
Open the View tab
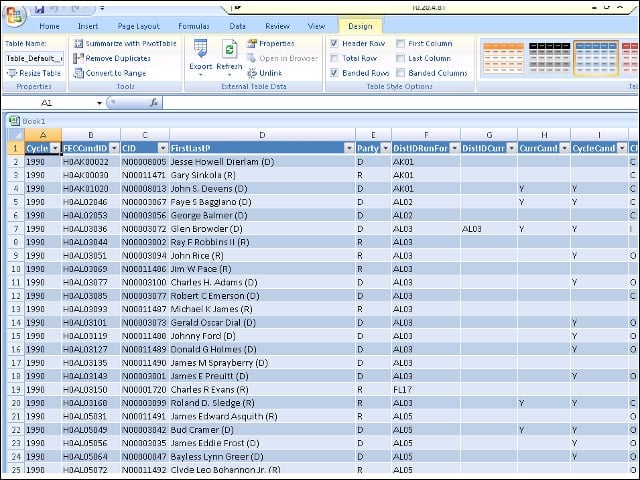[x=316, y=26]
